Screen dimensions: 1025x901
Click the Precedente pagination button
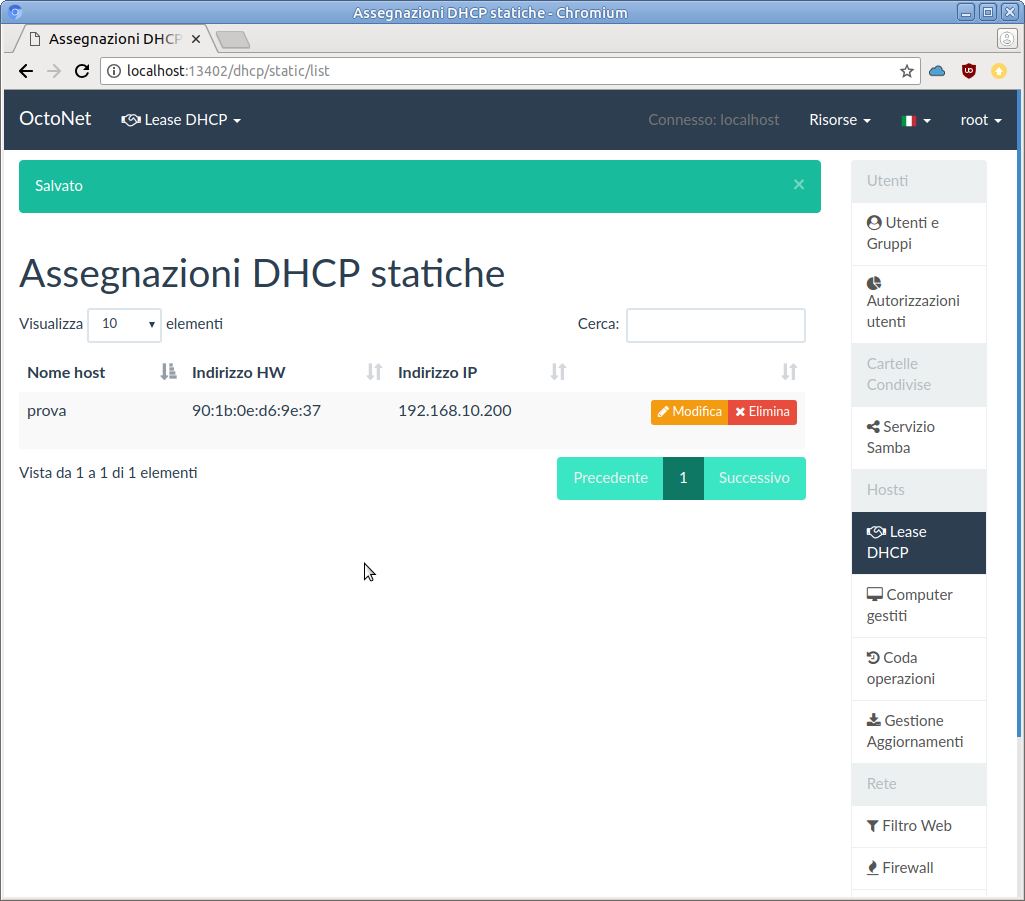[610, 478]
